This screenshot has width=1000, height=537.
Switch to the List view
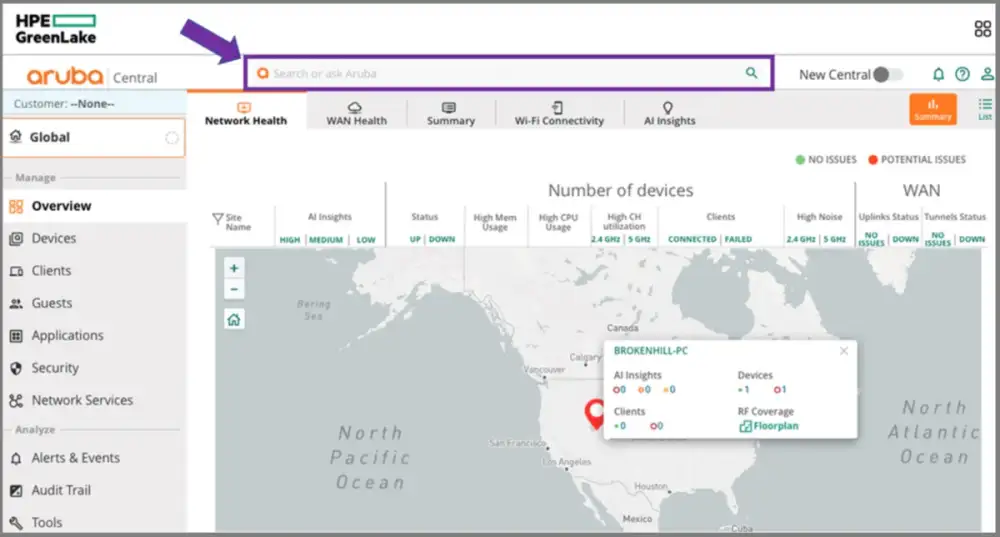click(985, 109)
